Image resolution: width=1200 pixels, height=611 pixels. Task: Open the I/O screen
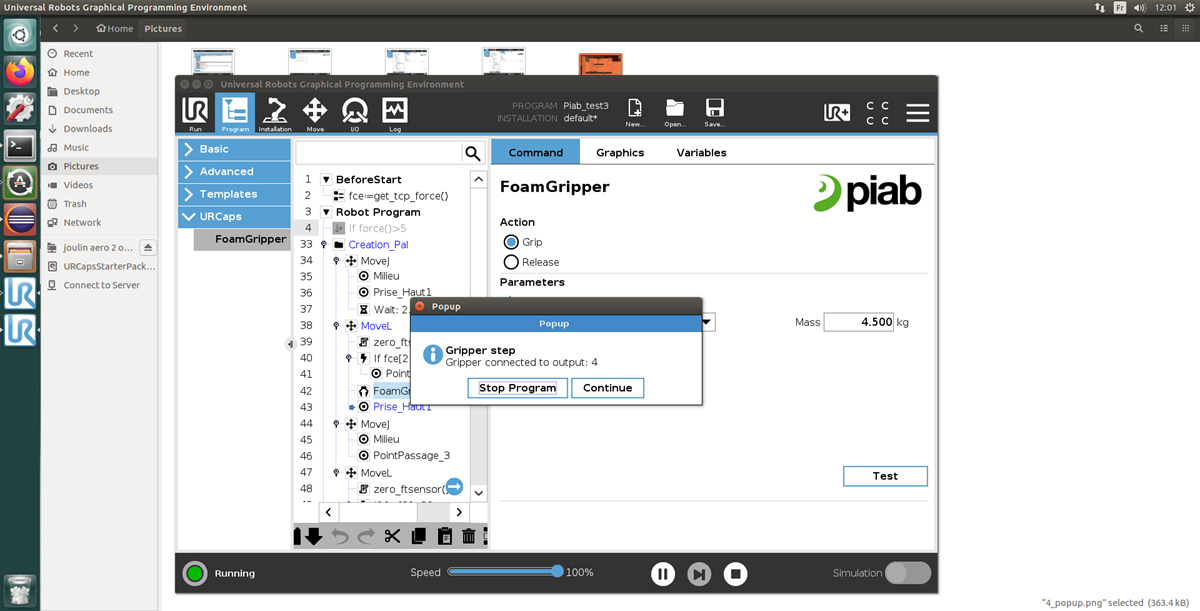coord(355,114)
